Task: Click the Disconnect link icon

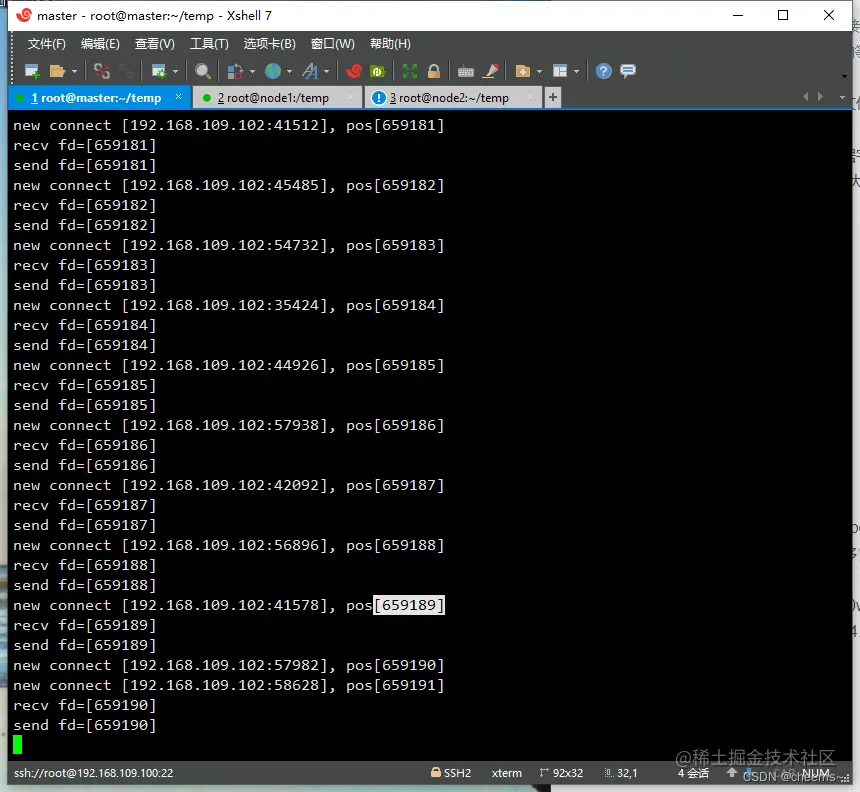Action: (x=101, y=71)
